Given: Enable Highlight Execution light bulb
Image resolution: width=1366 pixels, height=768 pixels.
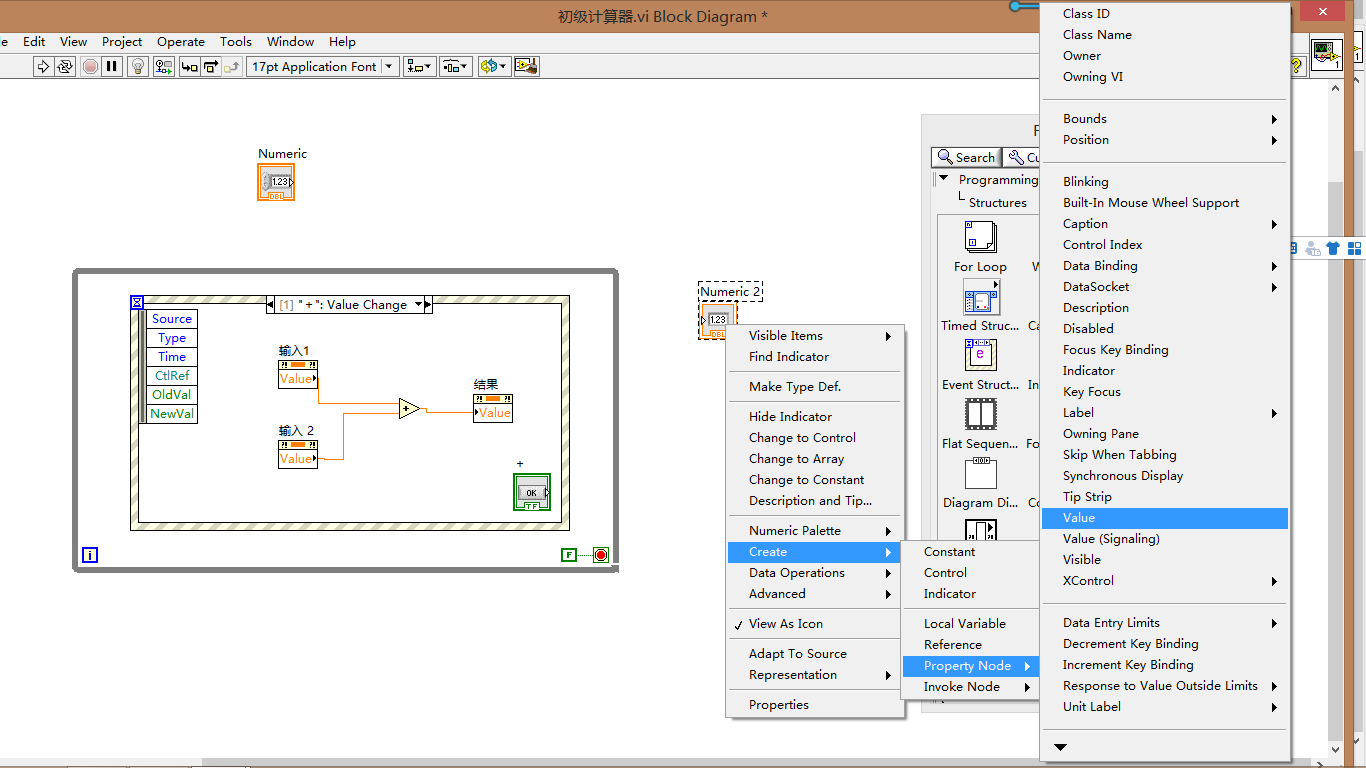Looking at the screenshot, I should (x=137, y=66).
